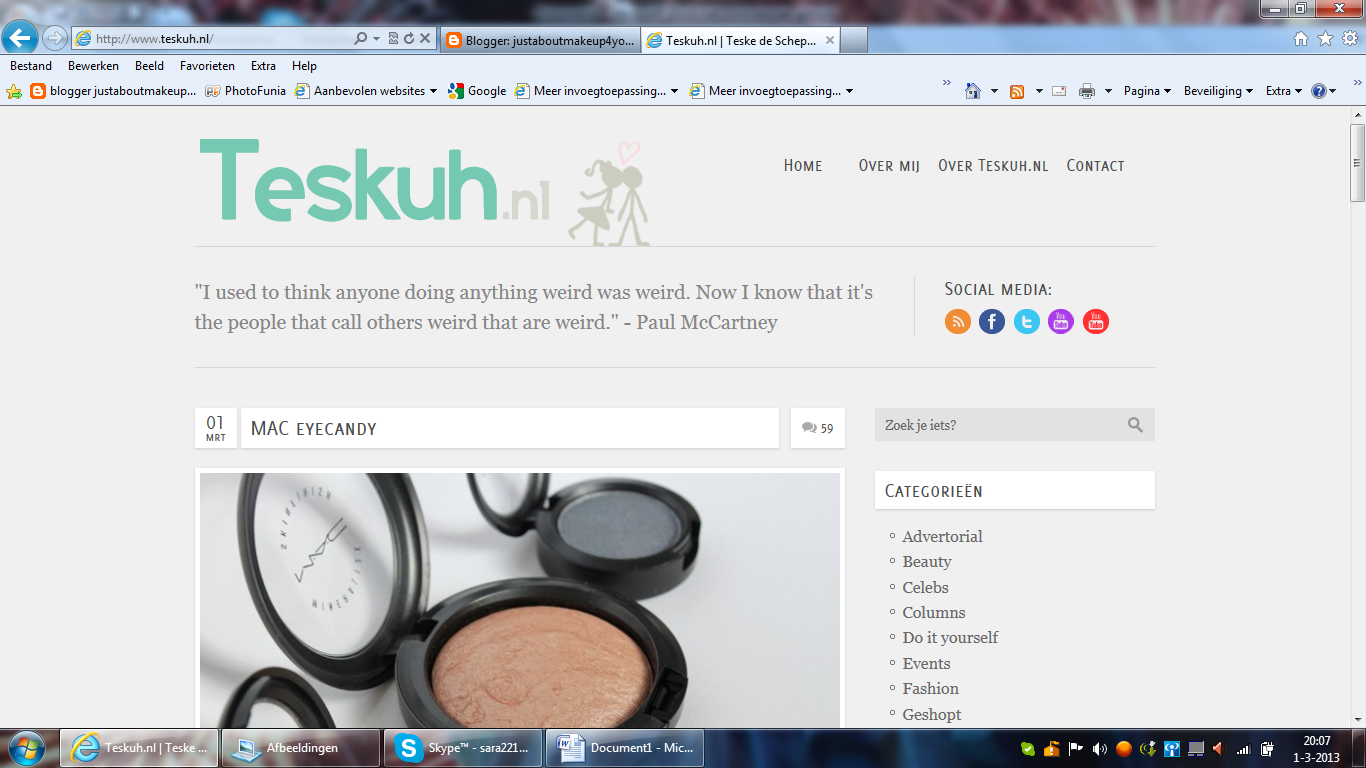Open the purple YouTube social icon

pos(1061,321)
